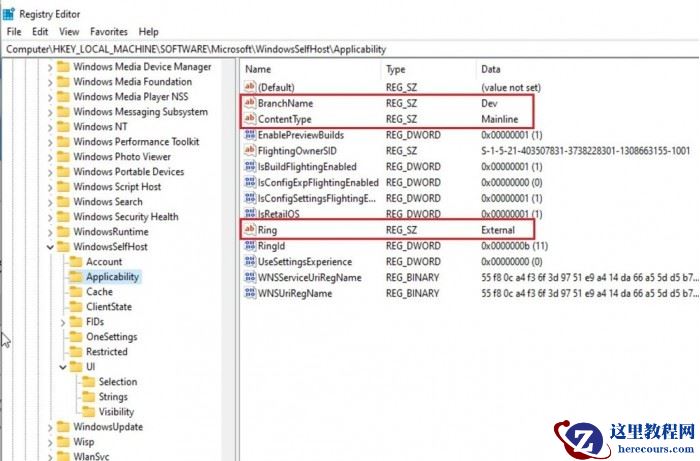Click the Ring string value icon

point(250,230)
